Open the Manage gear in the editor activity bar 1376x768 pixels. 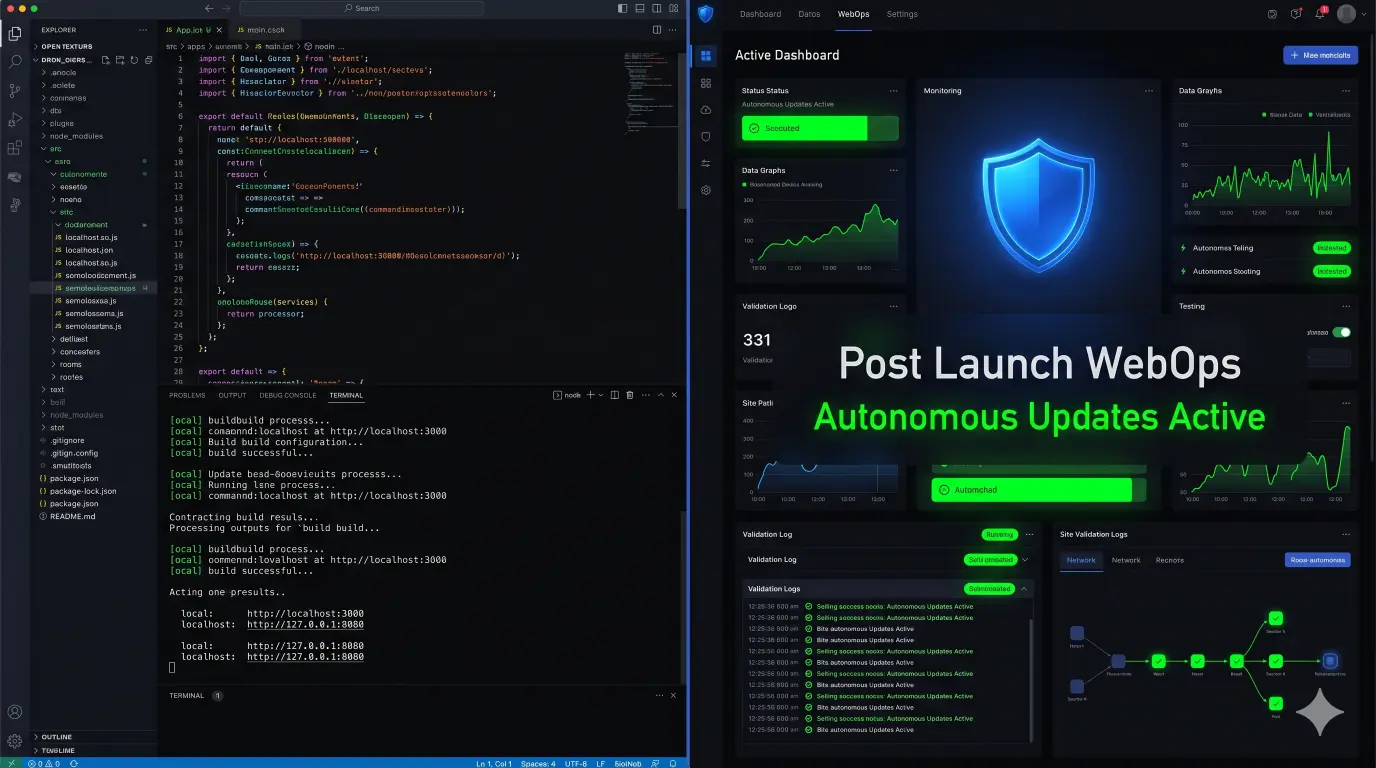[15, 741]
